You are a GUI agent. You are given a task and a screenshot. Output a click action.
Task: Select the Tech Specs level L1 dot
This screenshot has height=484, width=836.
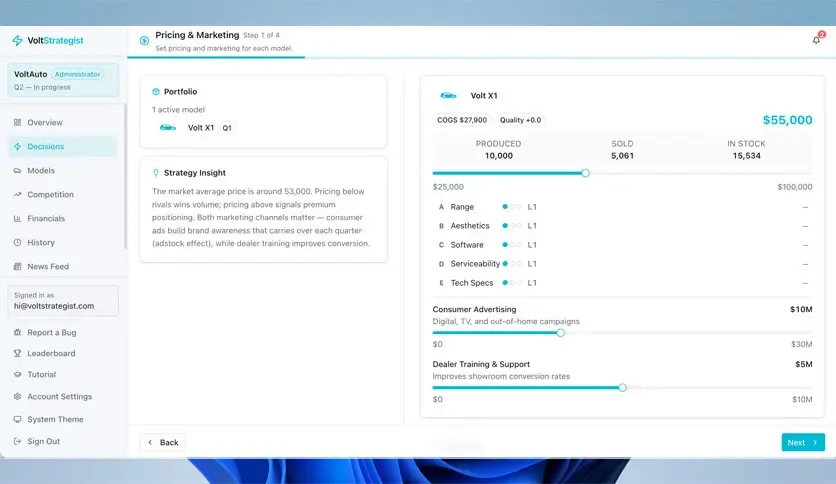505,283
